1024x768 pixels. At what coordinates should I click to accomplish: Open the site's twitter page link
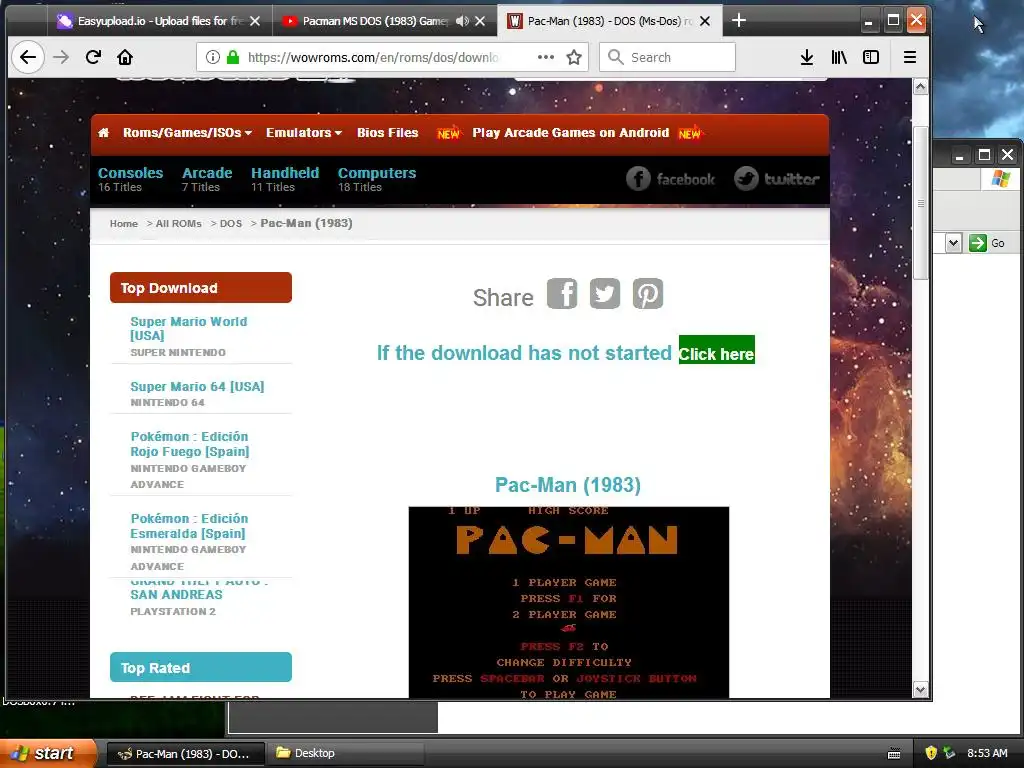tap(776, 178)
